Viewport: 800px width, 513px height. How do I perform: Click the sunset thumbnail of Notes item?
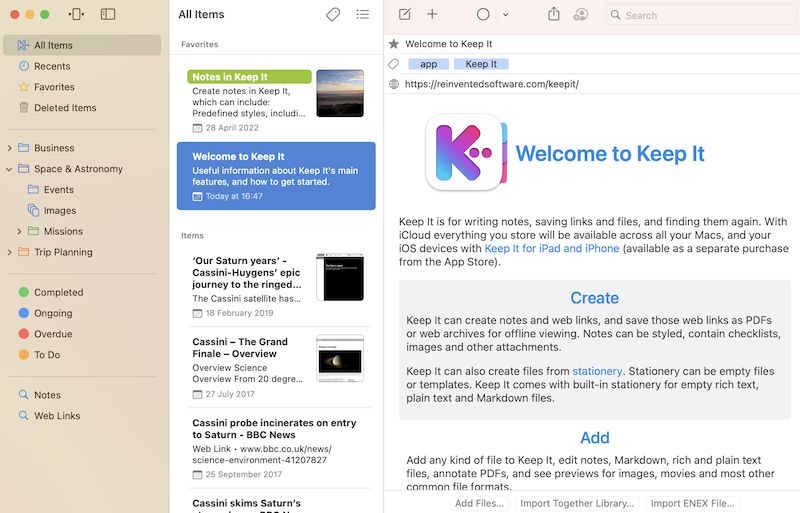(340, 93)
